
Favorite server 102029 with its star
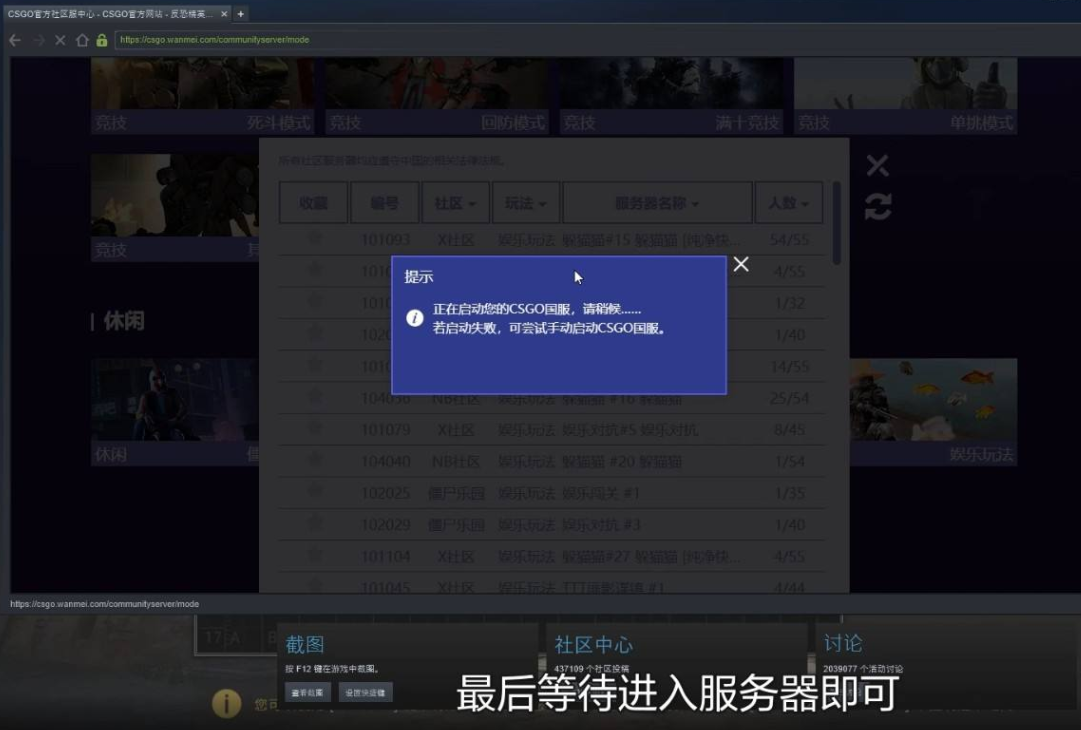314,523
